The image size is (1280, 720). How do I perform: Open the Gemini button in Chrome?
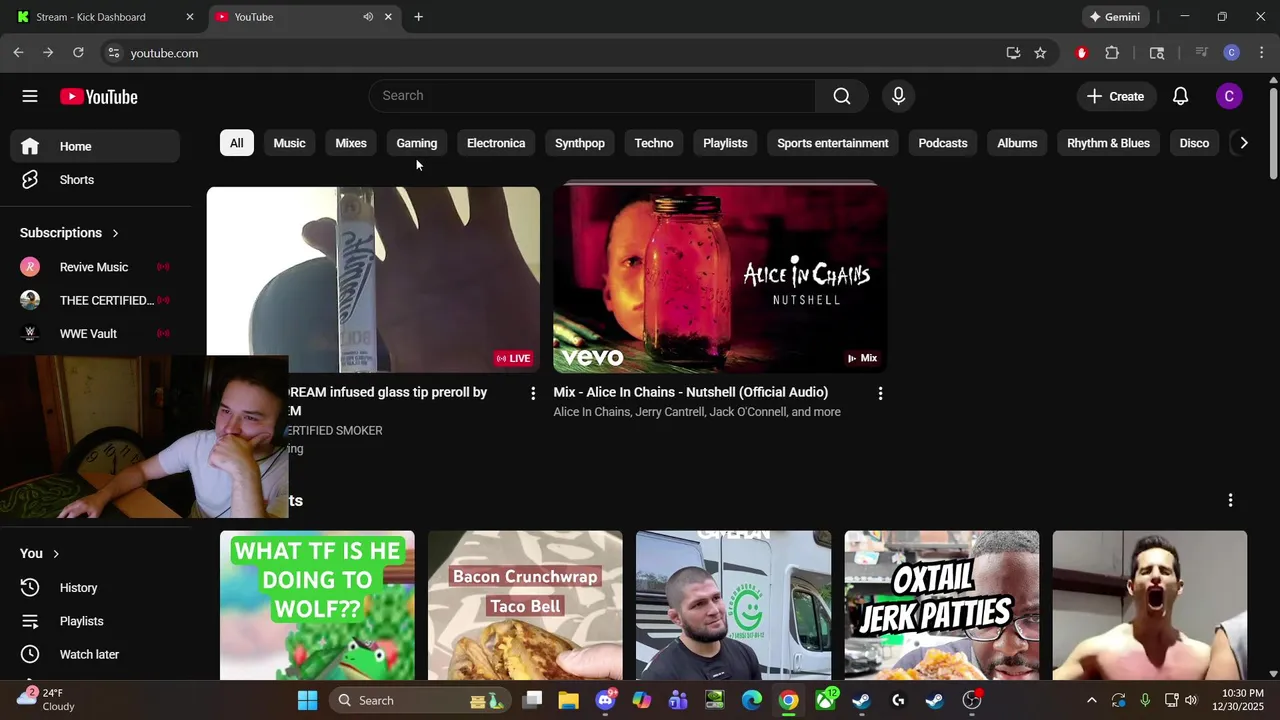(x=1115, y=17)
